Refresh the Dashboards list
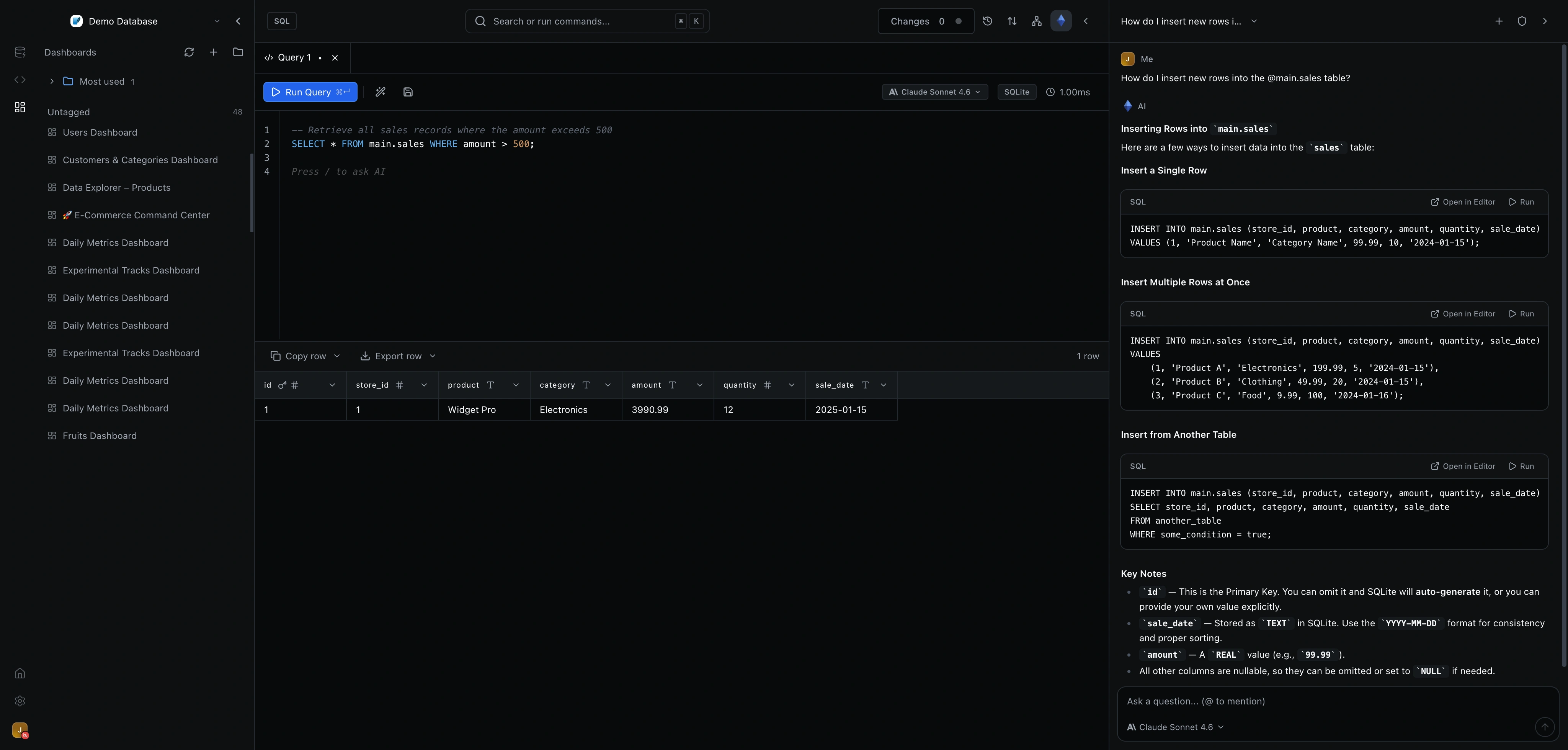The image size is (1568, 750). tap(189, 52)
